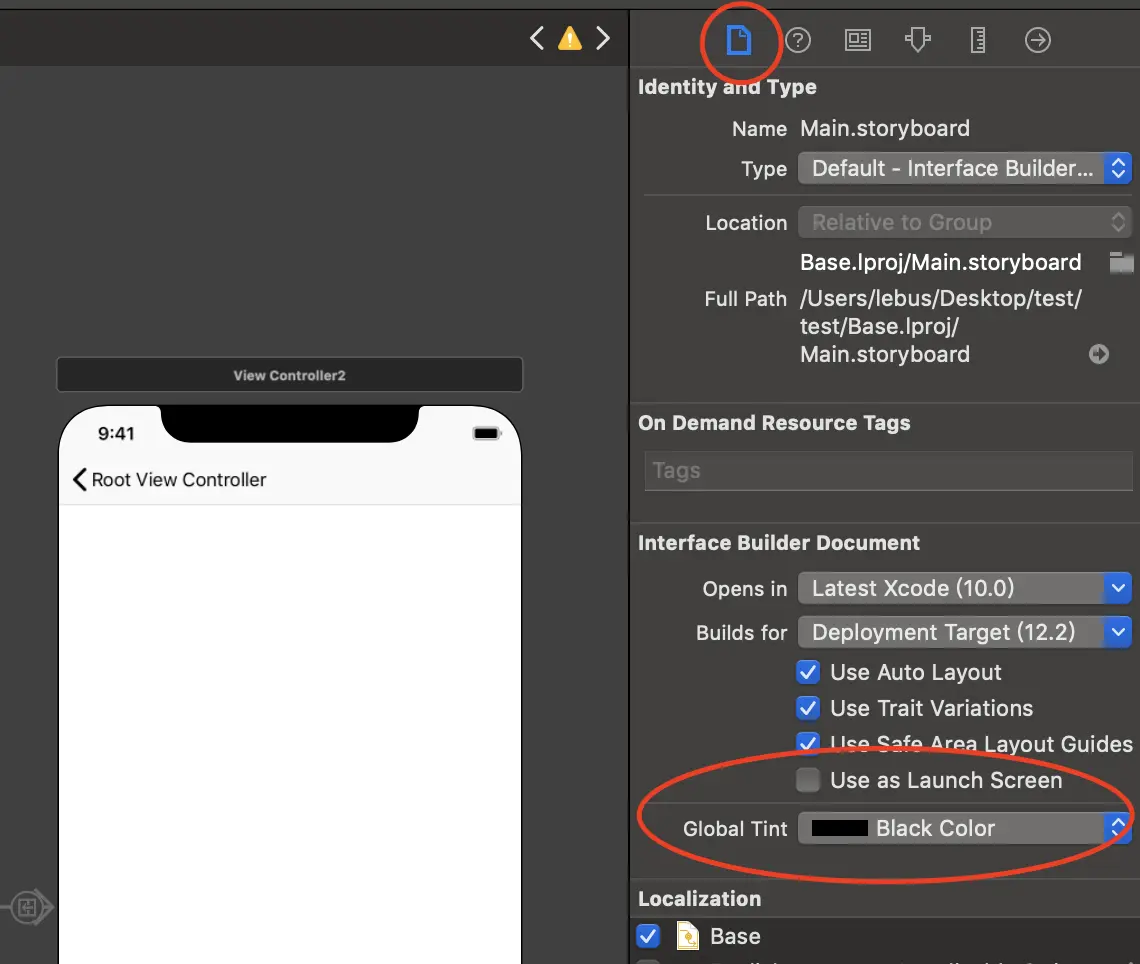Open Builds for Deployment Target dropdown

click(965, 632)
